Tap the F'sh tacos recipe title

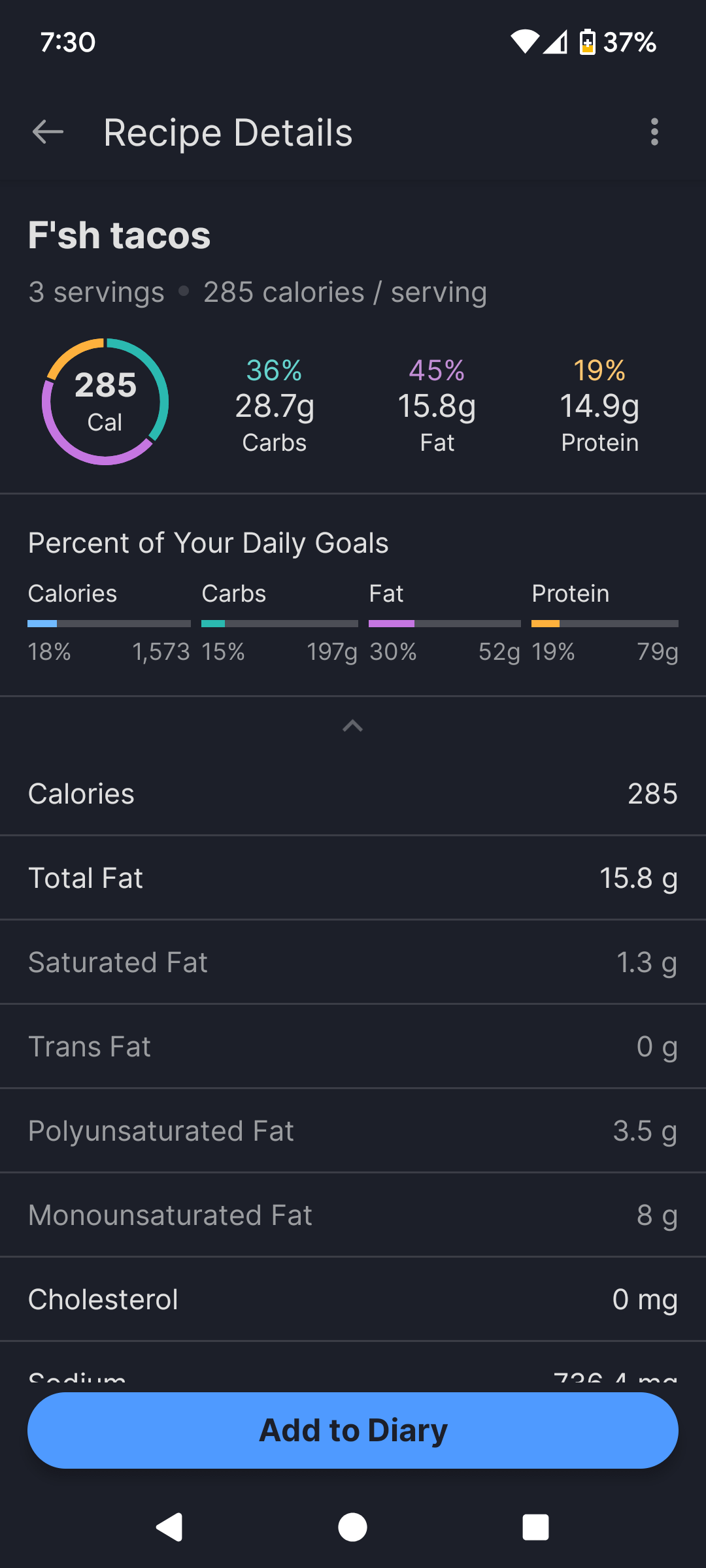119,235
